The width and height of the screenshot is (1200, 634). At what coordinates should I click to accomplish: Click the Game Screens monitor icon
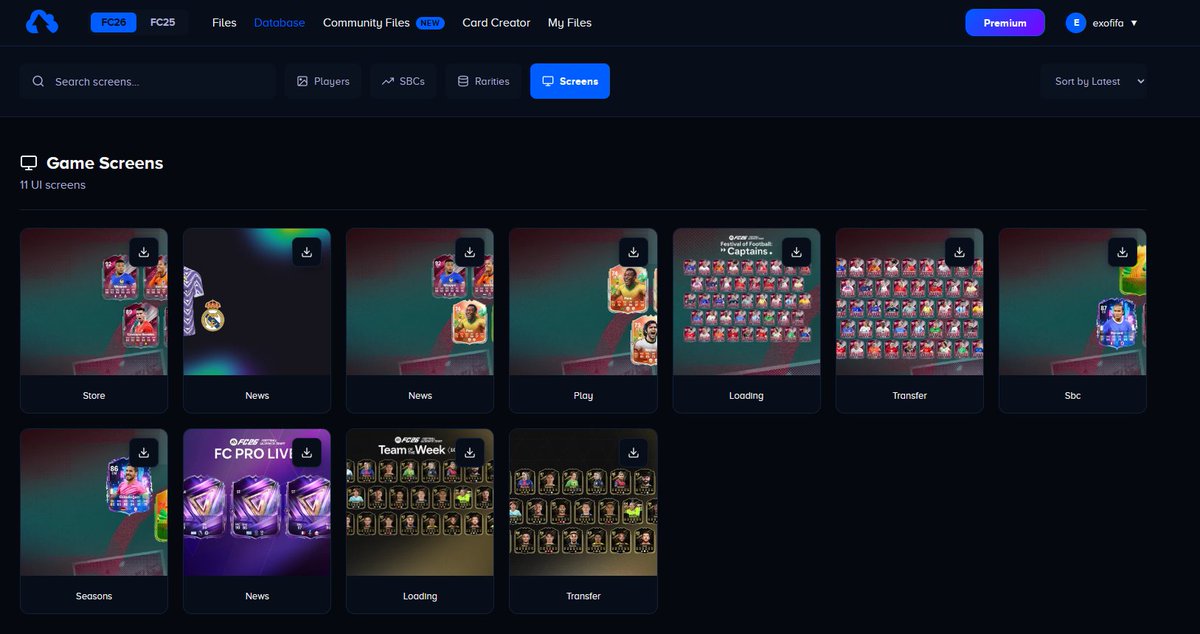point(29,163)
